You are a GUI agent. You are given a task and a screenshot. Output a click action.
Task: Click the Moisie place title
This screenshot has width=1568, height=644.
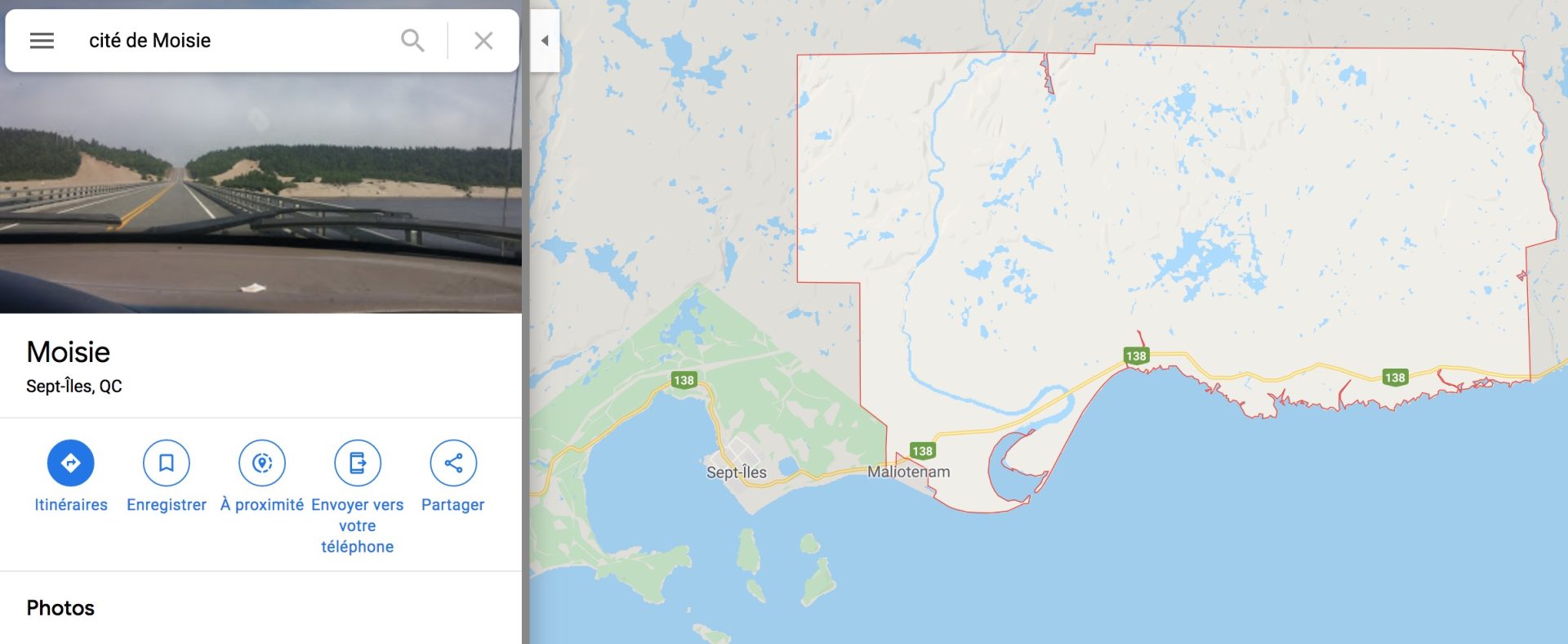[x=69, y=351]
